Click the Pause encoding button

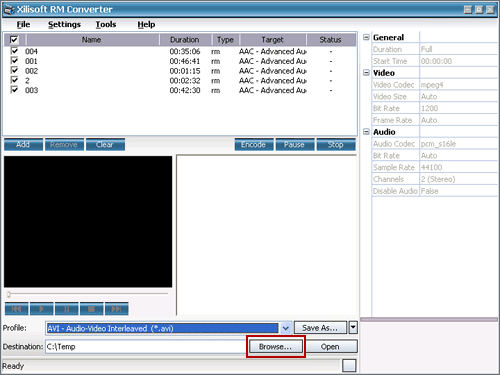(295, 145)
